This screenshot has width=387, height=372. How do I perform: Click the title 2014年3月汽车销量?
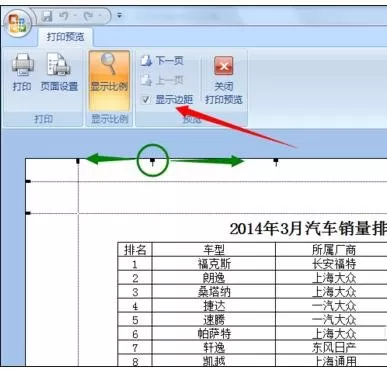(x=308, y=228)
